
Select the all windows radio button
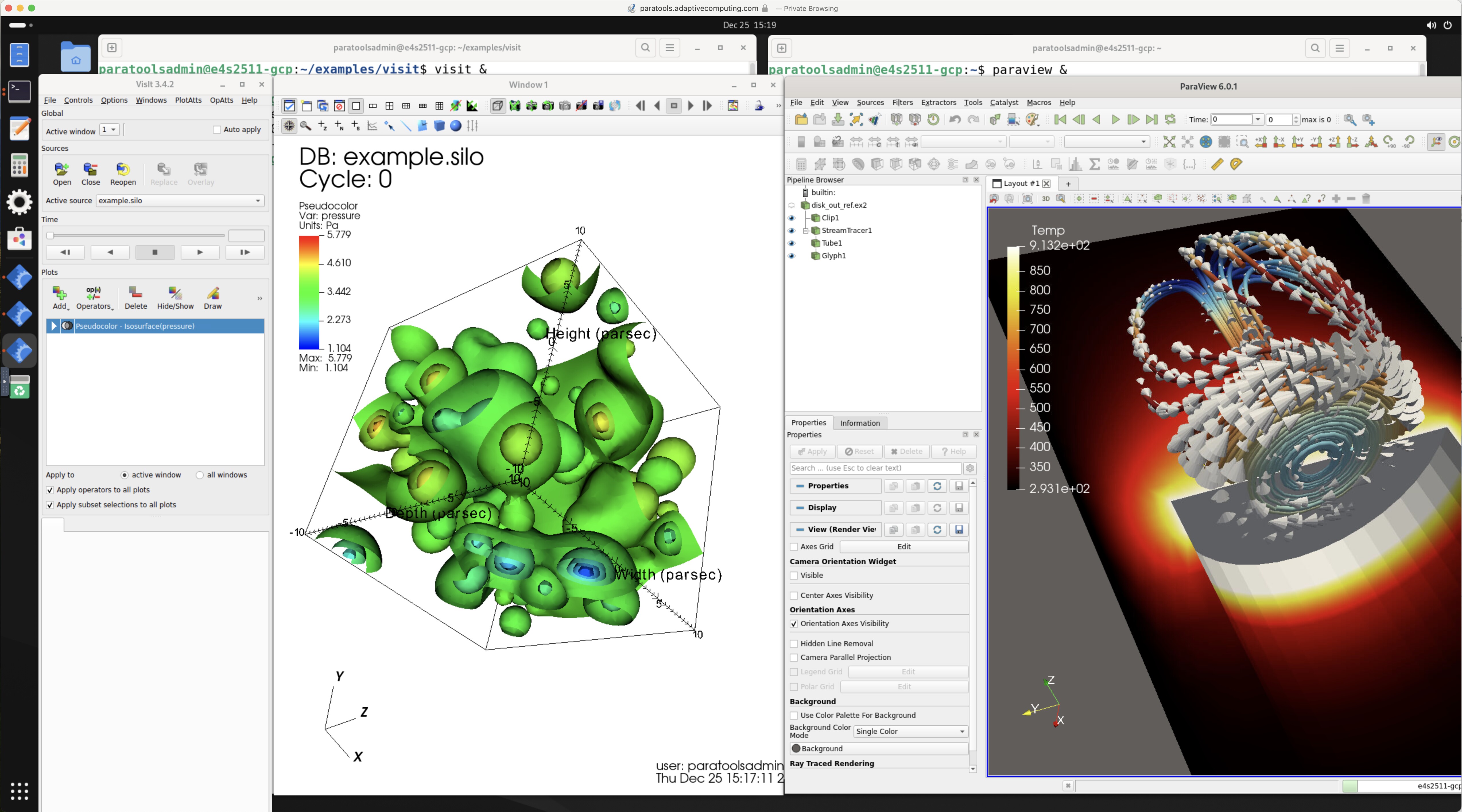[x=200, y=475]
